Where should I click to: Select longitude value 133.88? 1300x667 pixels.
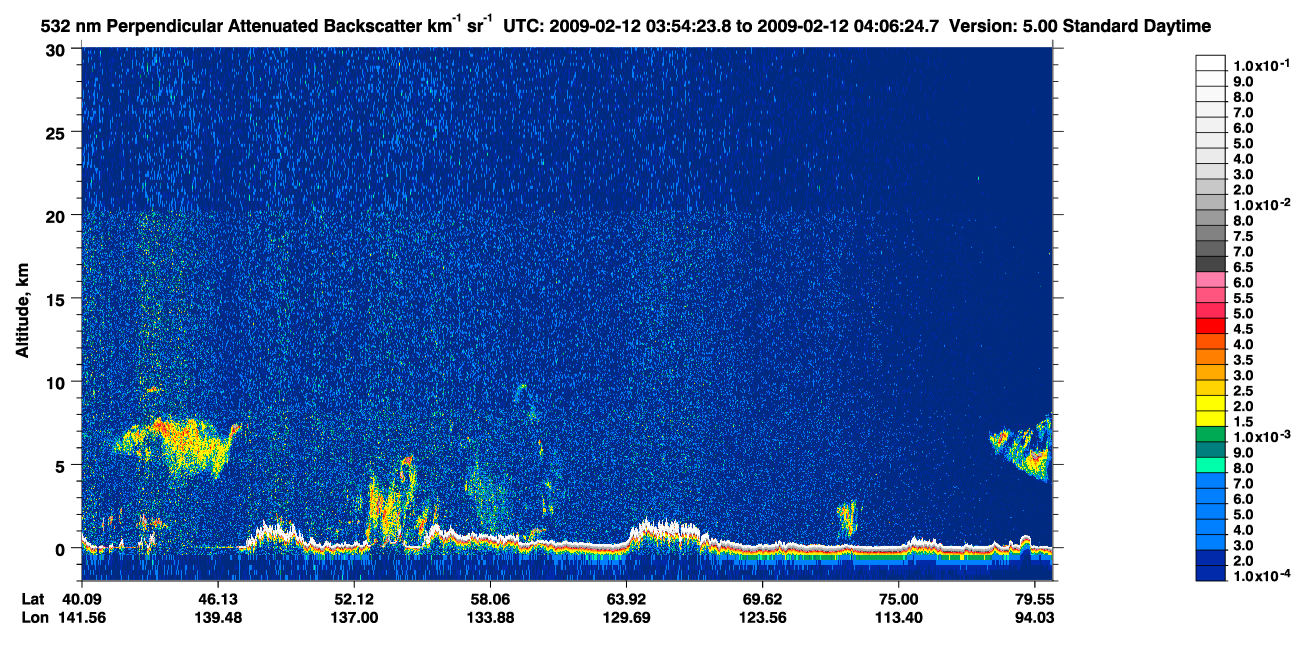pos(490,617)
